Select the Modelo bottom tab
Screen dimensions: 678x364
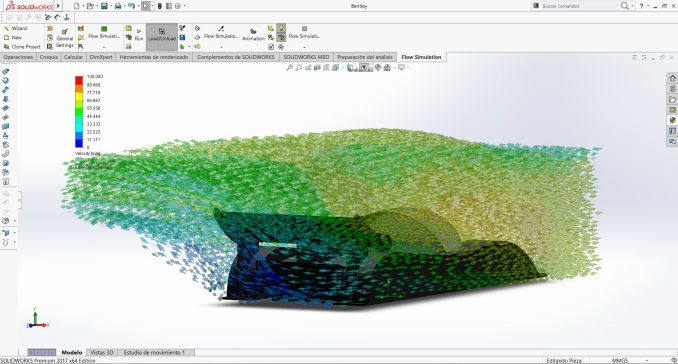pos(72,353)
